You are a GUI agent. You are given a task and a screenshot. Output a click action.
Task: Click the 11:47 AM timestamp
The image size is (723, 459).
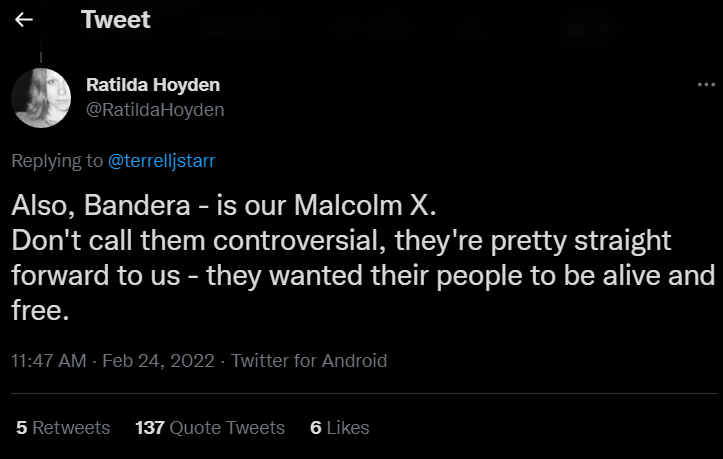pos(49,360)
